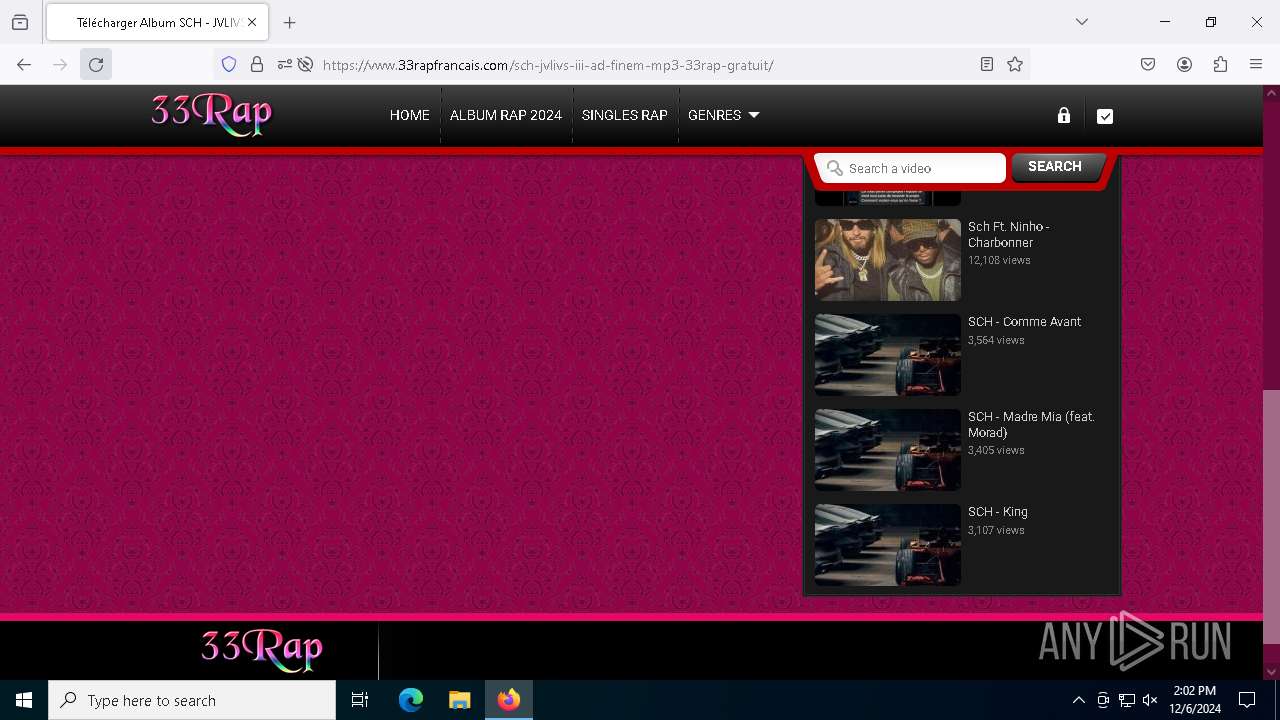Open a new browser tab
Viewport: 1280px width, 720px height.
[x=289, y=22]
